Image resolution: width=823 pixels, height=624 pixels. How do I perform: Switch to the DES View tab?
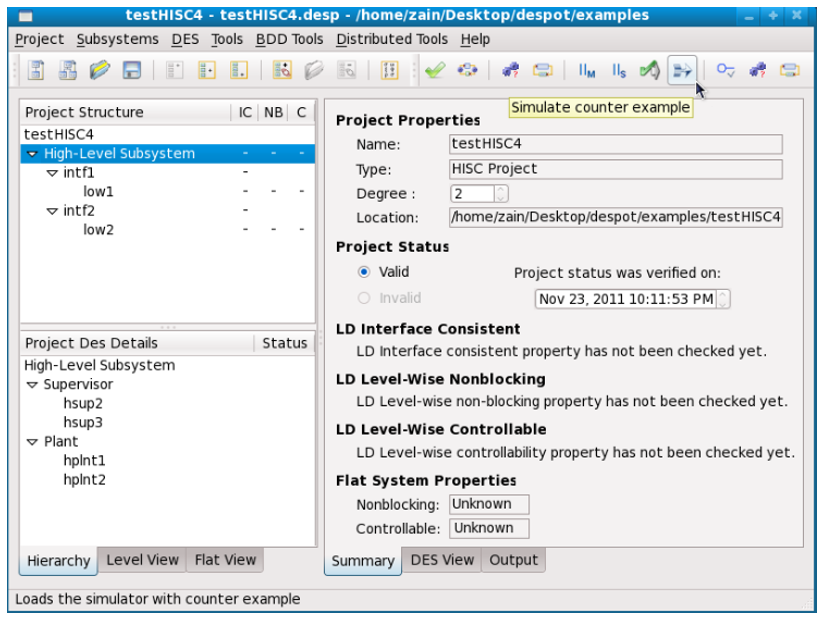point(441,560)
